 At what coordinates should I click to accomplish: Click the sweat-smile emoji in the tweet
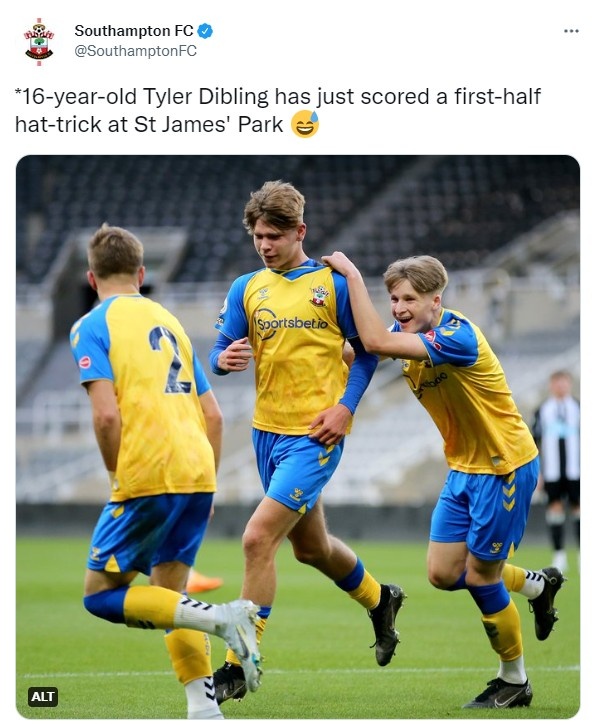305,124
